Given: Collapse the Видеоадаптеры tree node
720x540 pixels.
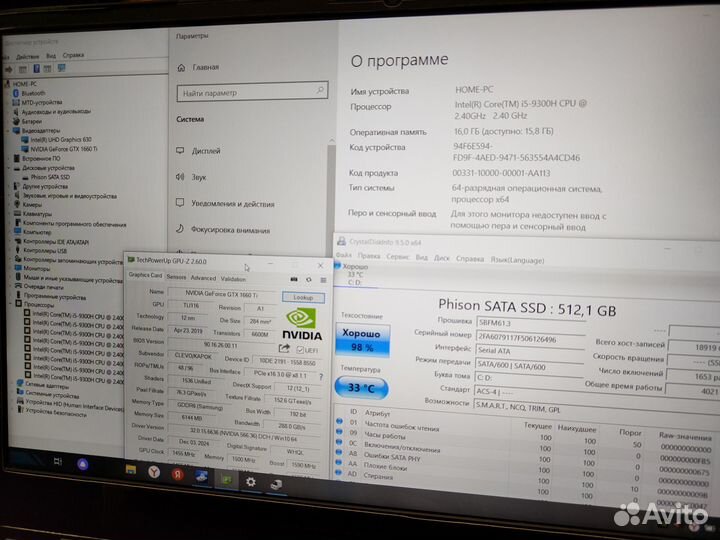Looking at the screenshot, I should (x=9, y=130).
